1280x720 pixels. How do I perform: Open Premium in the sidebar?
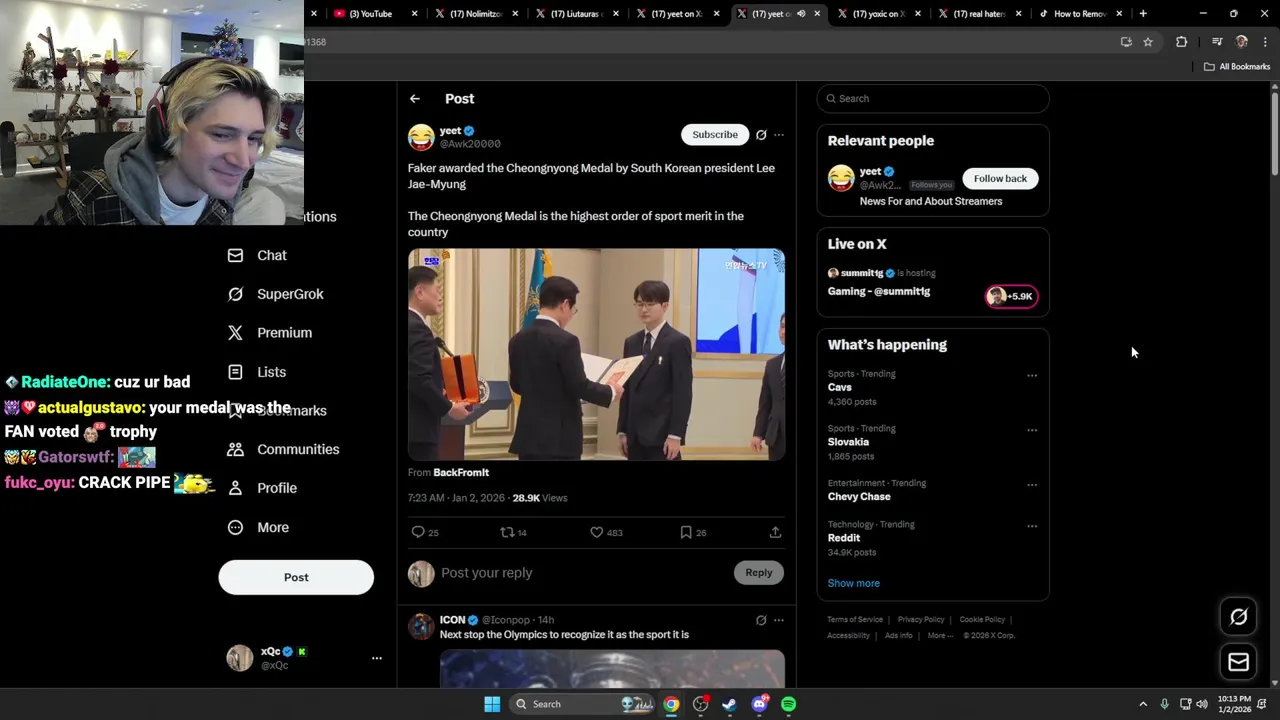270,333
